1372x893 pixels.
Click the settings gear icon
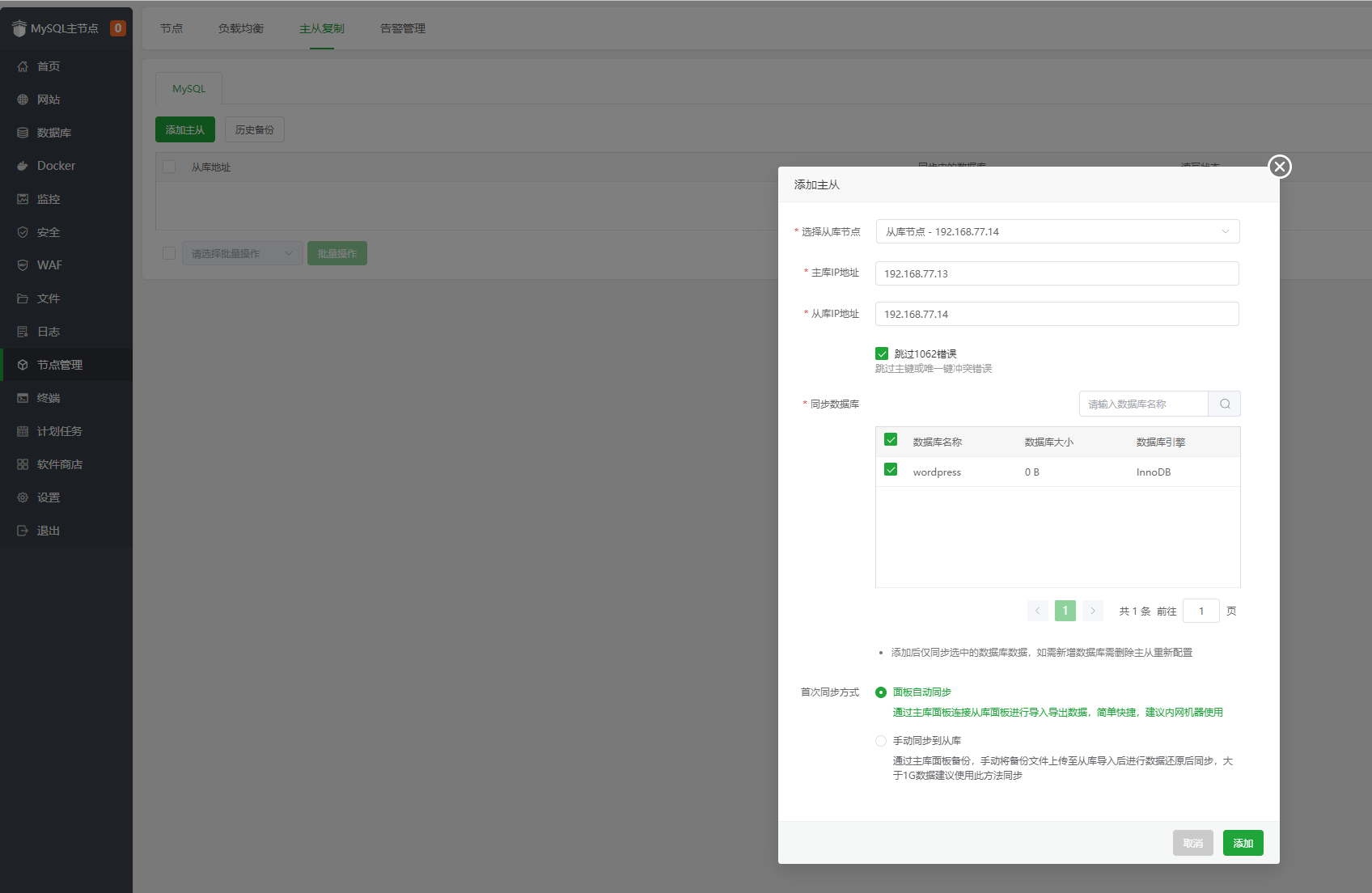coord(23,497)
